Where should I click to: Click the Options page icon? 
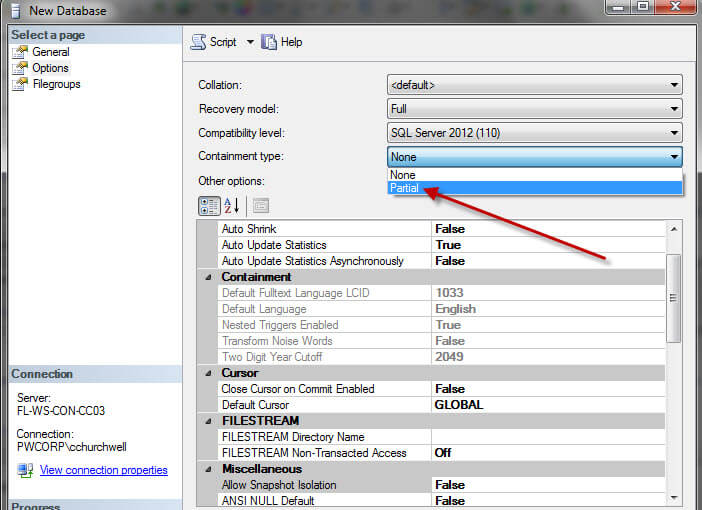pos(20,68)
